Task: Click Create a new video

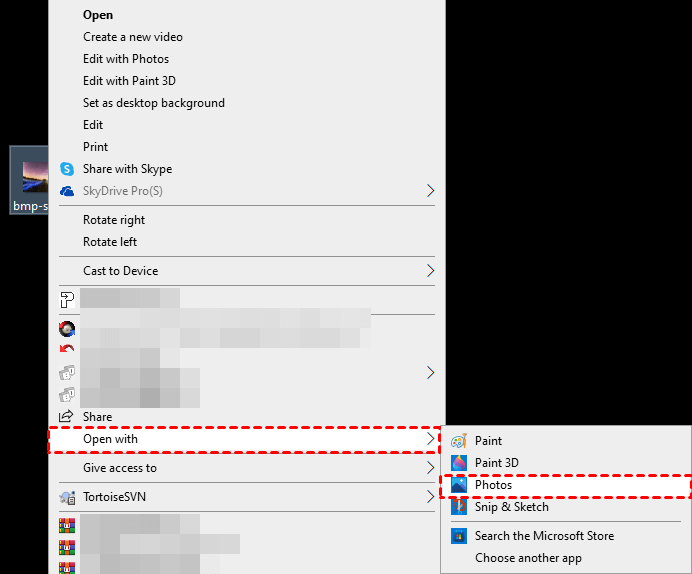Action: pyautogui.click(x=133, y=37)
